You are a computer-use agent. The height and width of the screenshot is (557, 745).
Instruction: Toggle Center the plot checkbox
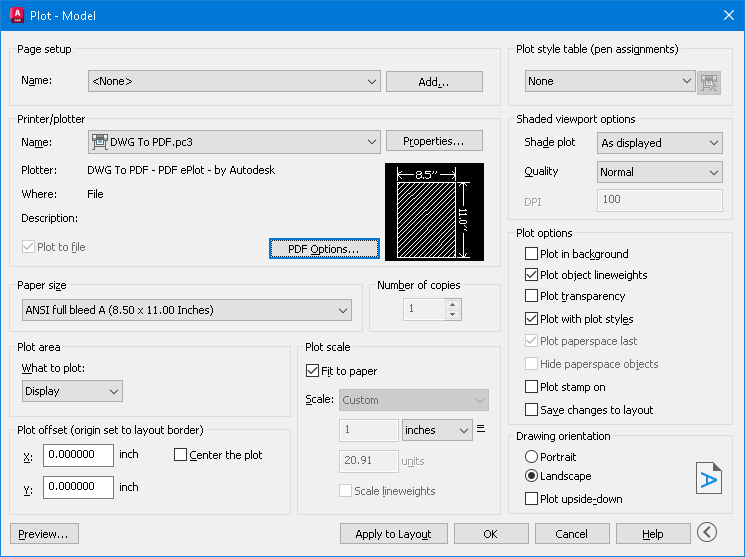tap(180, 455)
